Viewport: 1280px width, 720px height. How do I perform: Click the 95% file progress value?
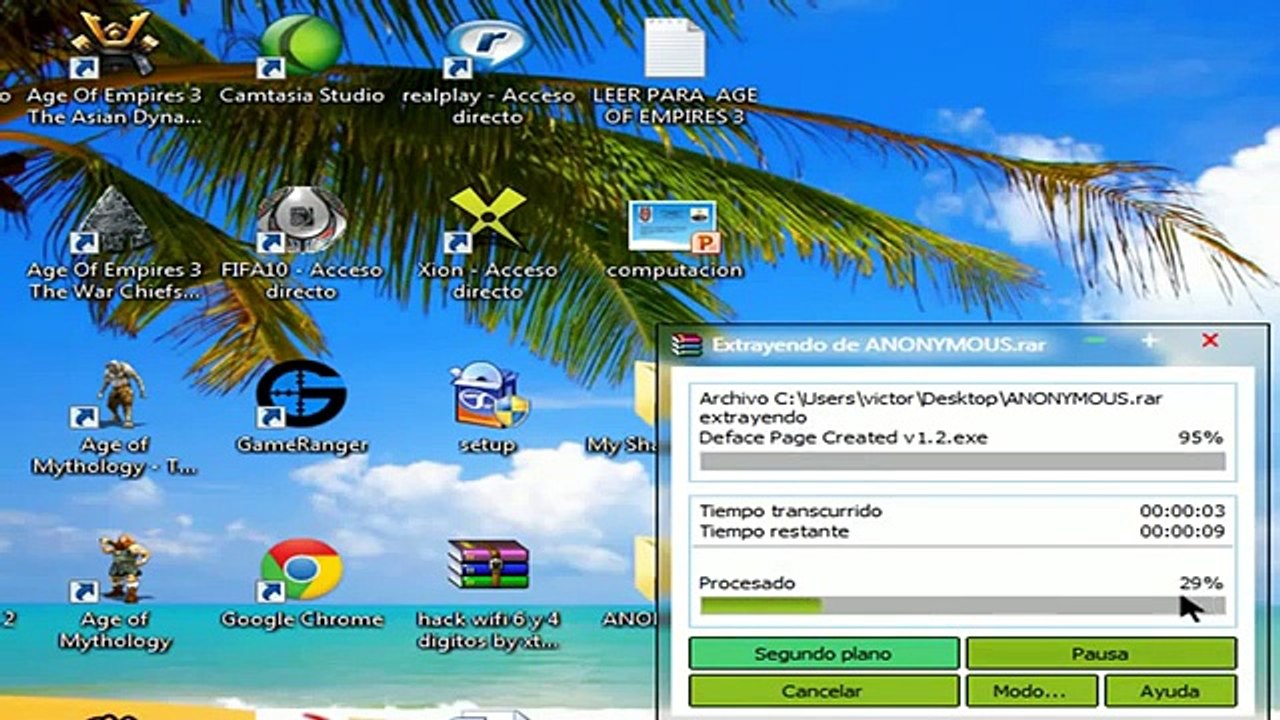click(x=1201, y=438)
